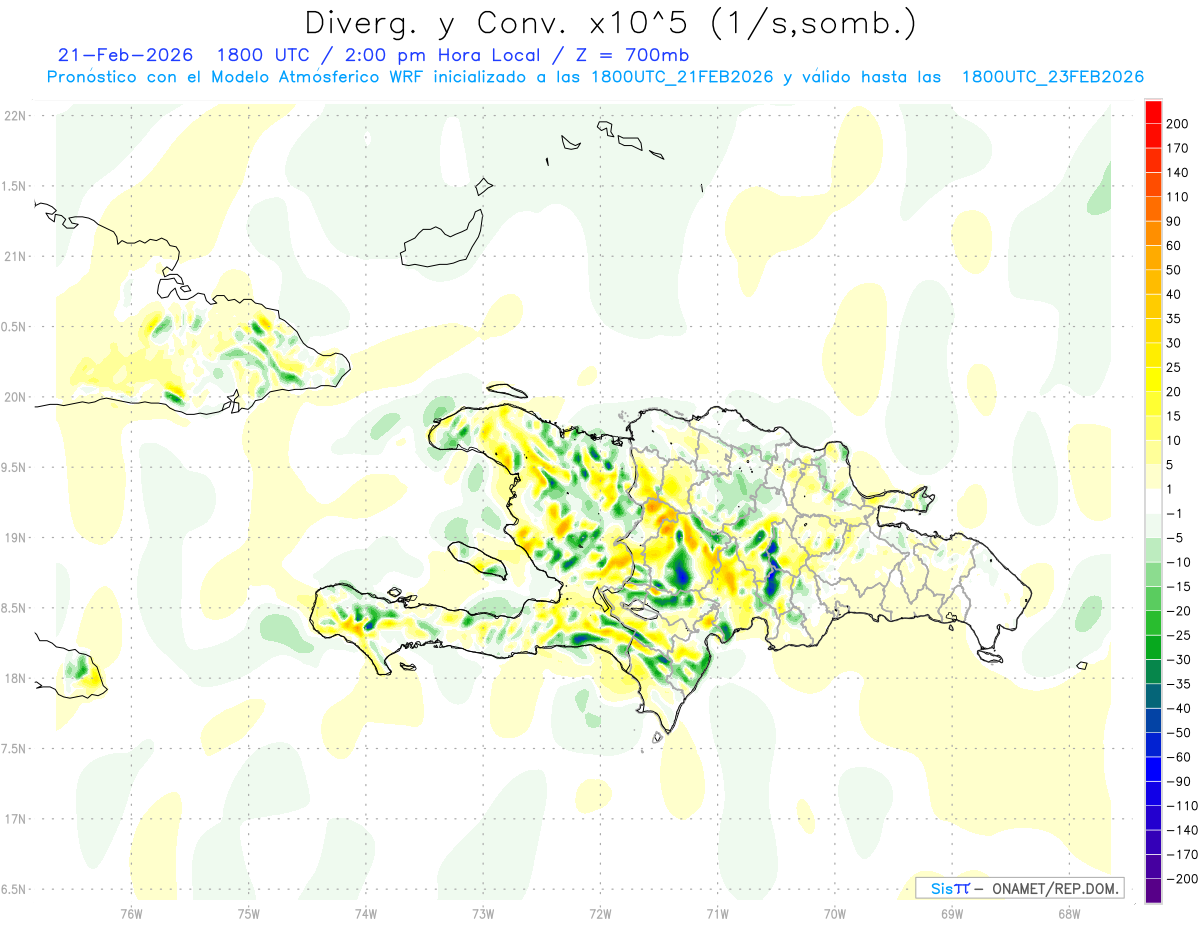This screenshot has height=927, width=1200.
Task: Click the '75W' longitude label
Action: [249, 913]
